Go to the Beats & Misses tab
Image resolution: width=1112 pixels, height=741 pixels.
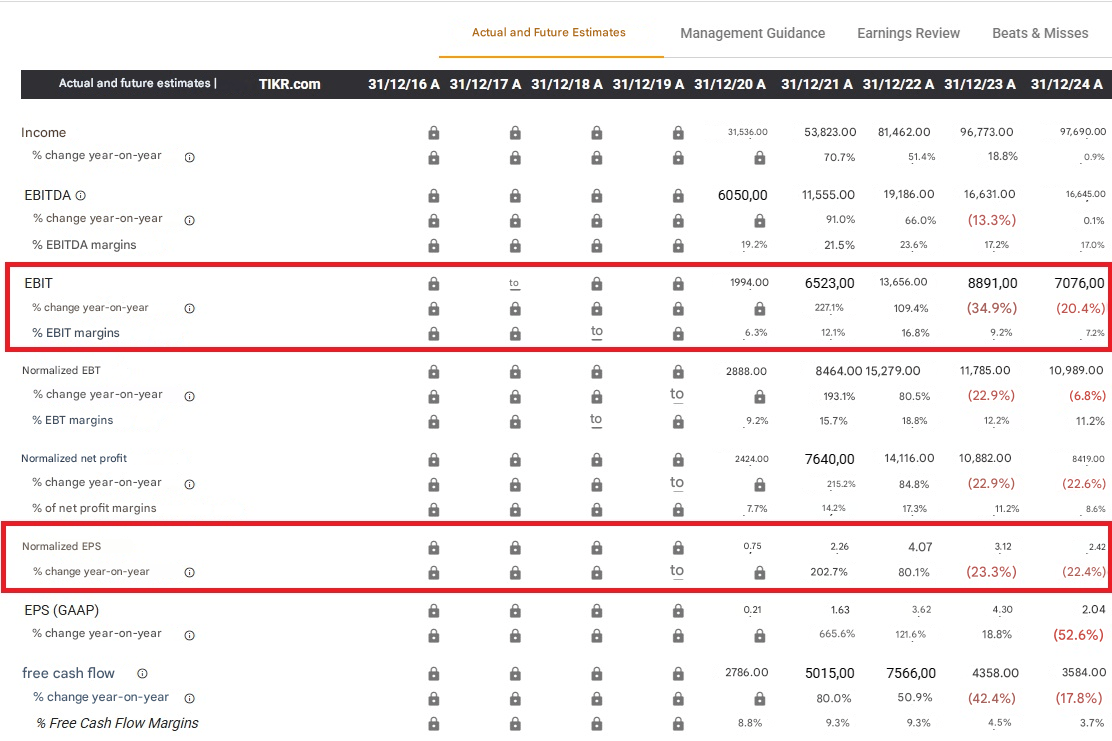tap(1040, 33)
